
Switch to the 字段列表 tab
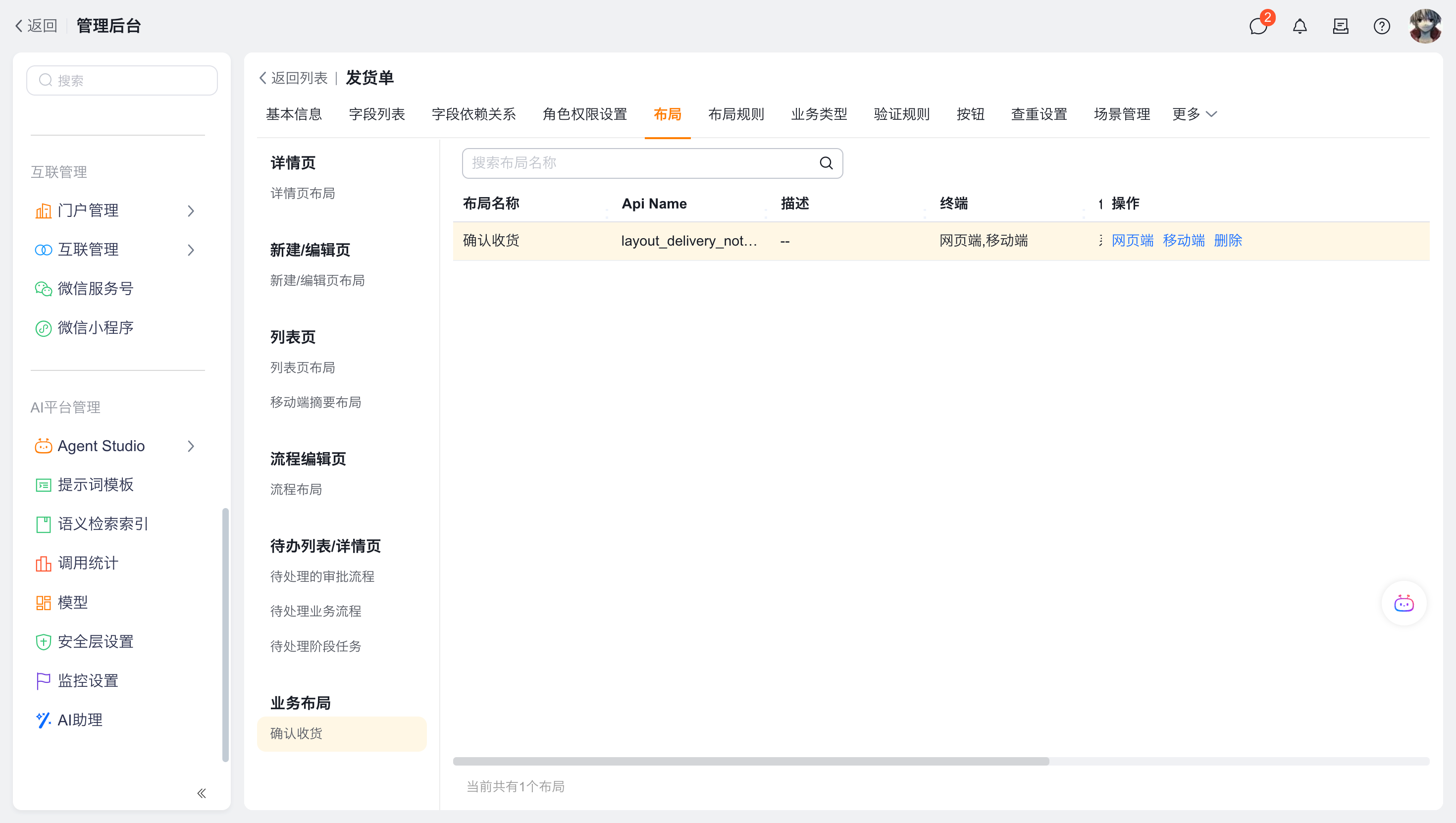coord(376,114)
